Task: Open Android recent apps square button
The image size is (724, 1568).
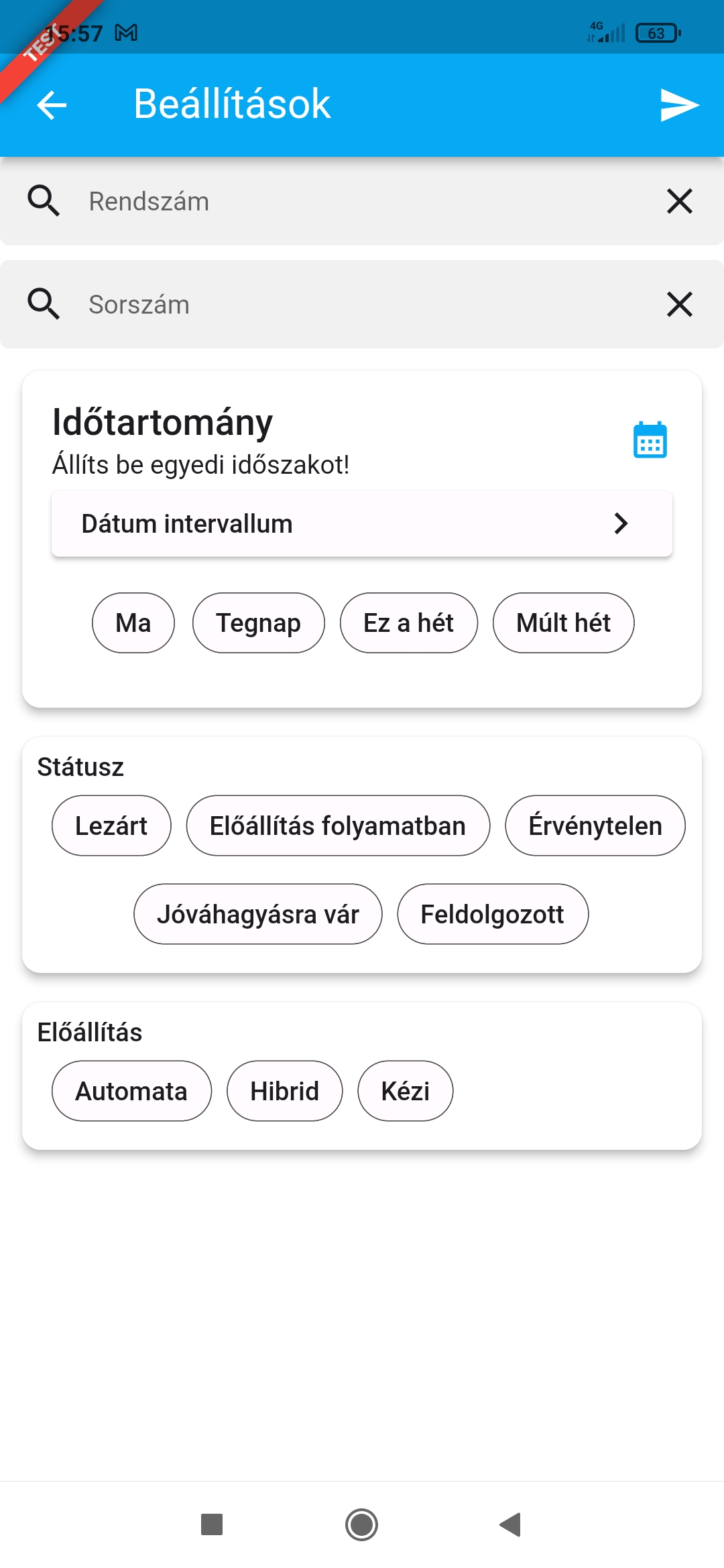Action: [212, 1524]
